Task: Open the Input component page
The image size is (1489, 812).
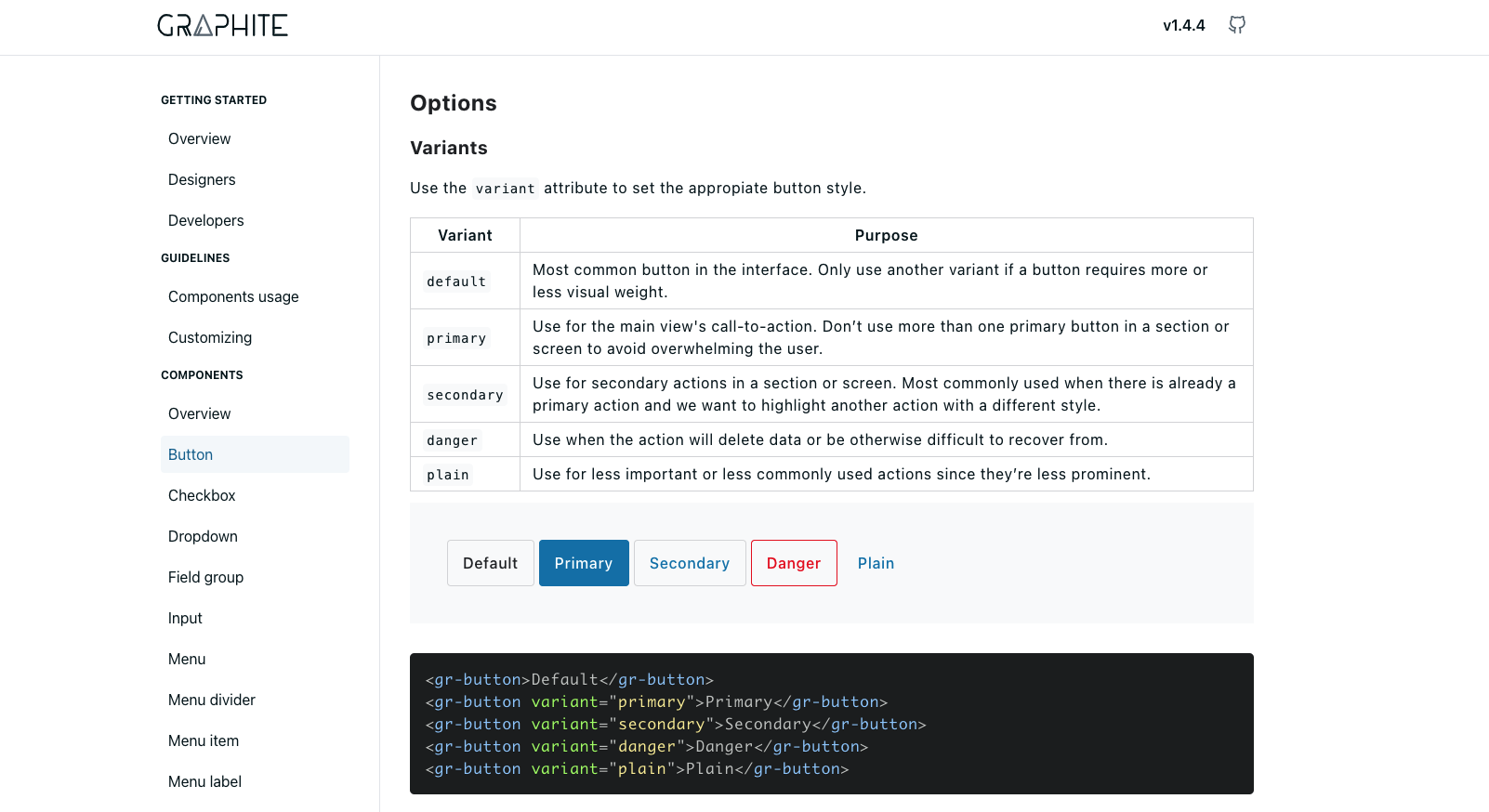Action: coord(255,618)
